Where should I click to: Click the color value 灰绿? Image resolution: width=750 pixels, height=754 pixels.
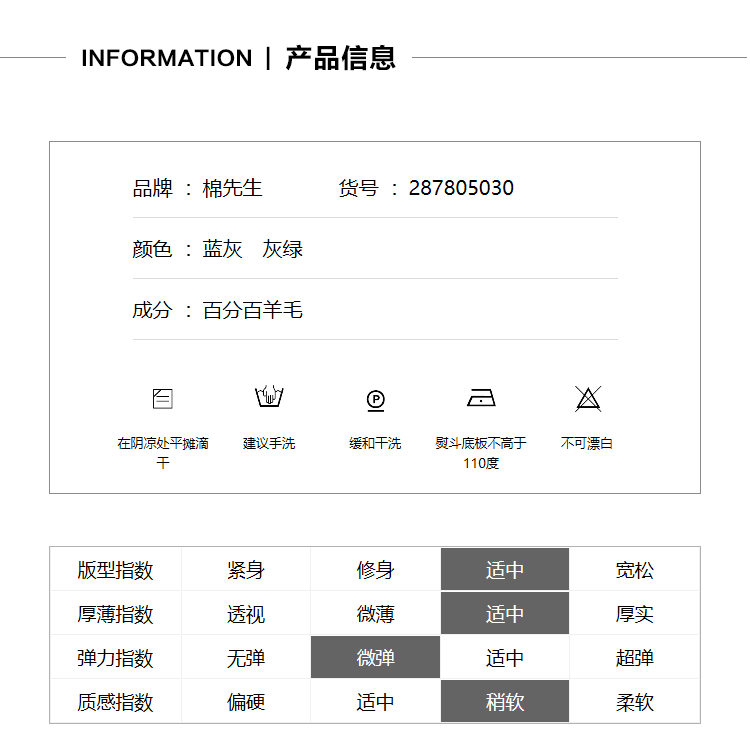(x=283, y=249)
